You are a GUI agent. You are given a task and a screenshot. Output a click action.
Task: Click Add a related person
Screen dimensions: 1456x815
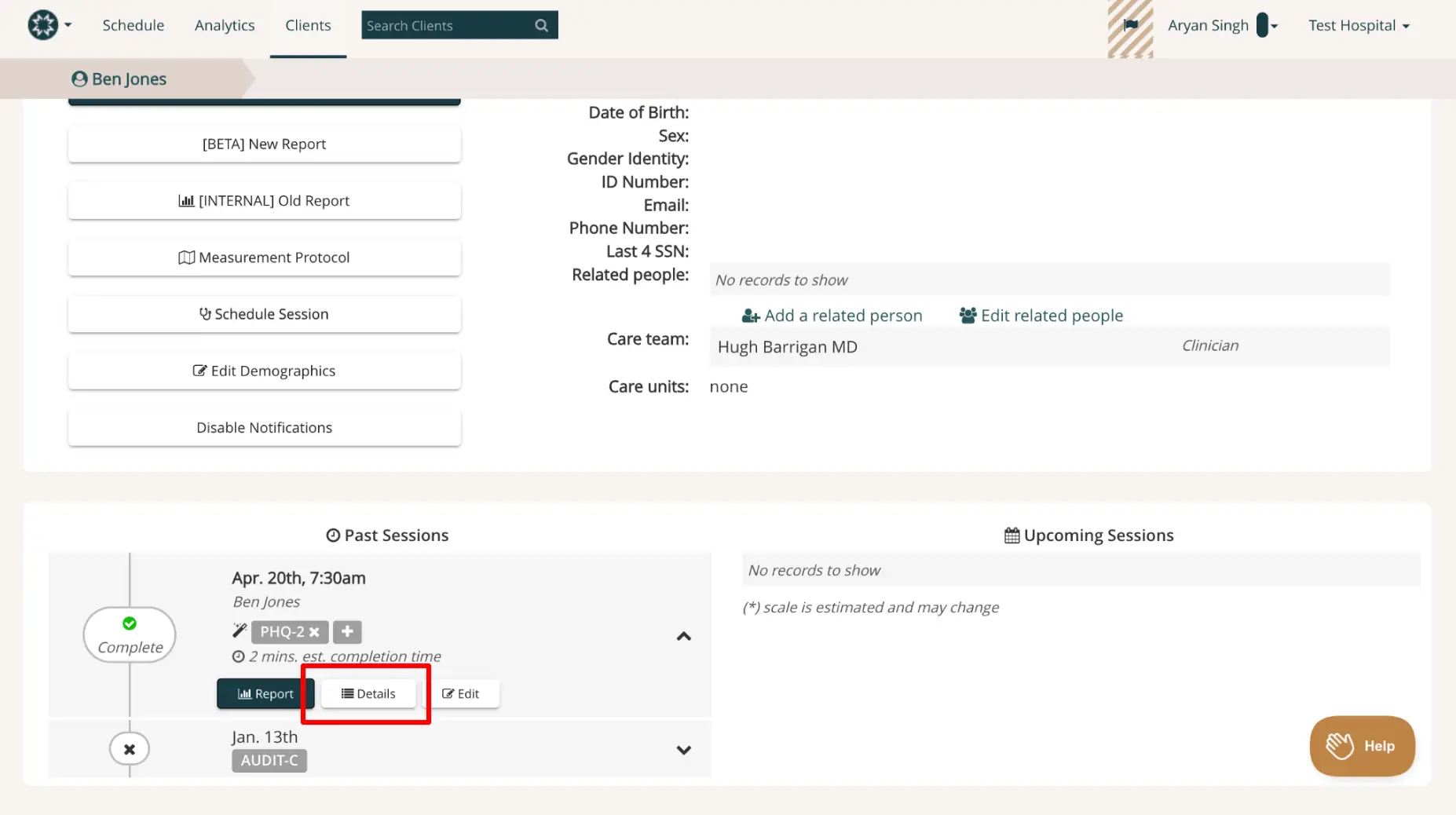click(832, 315)
